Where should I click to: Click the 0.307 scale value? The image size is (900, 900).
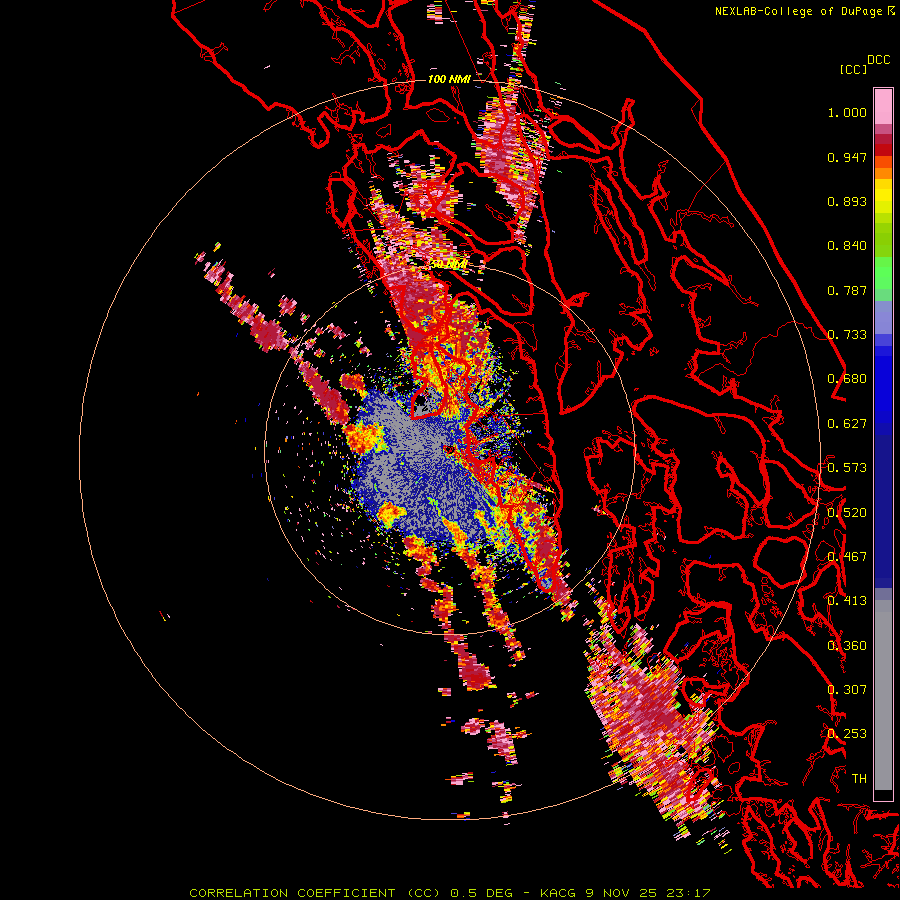[x=847, y=690]
